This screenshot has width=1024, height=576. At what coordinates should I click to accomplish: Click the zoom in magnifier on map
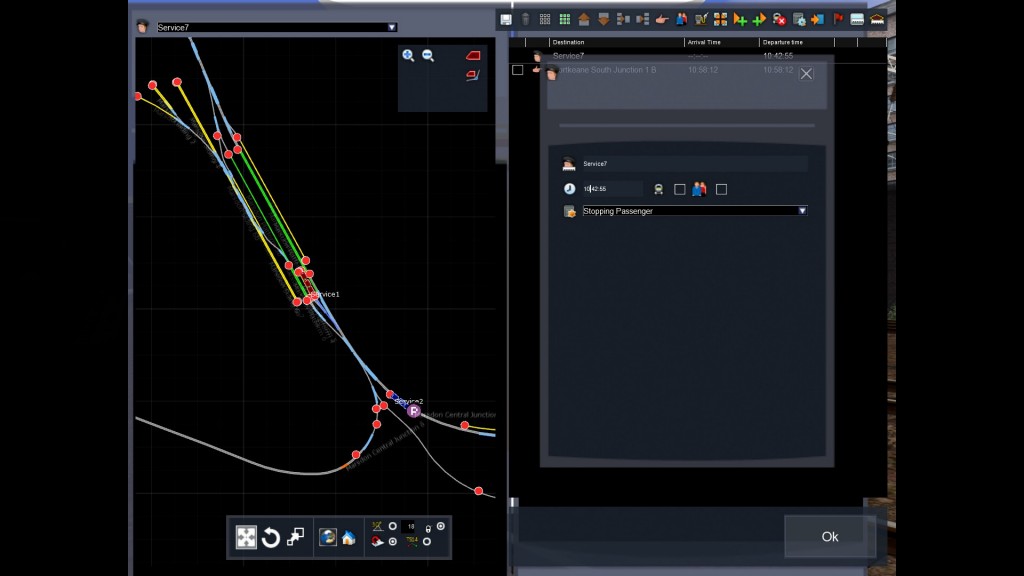[x=408, y=56]
